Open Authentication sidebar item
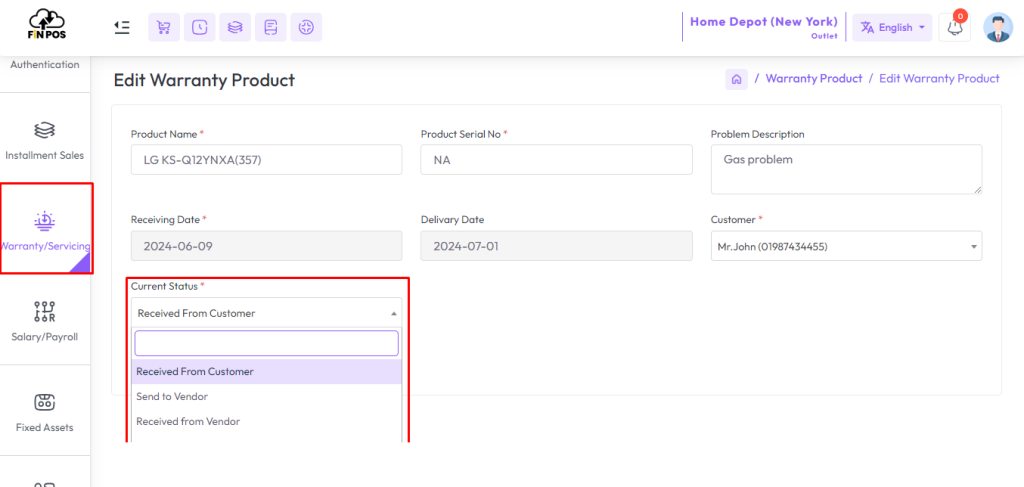 coord(44,65)
